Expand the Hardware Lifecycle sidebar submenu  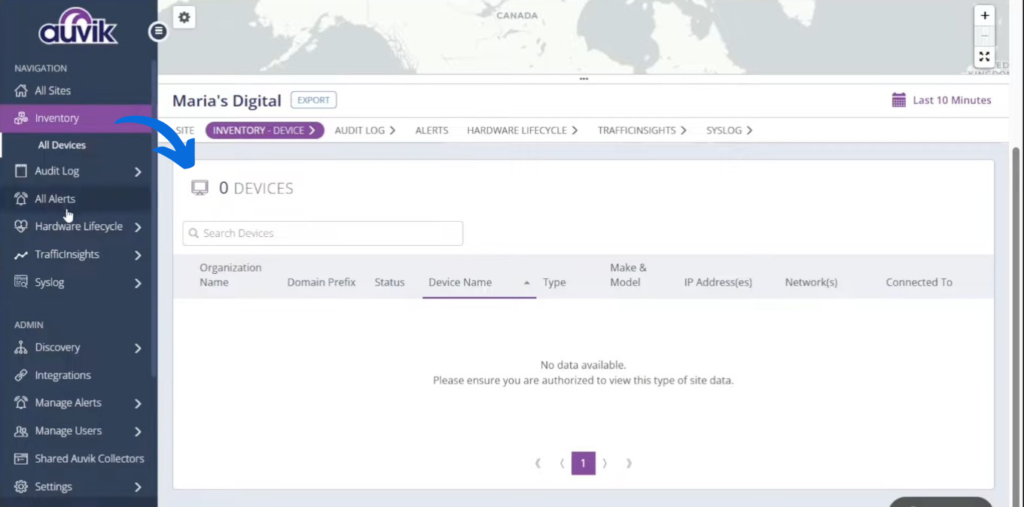138,227
